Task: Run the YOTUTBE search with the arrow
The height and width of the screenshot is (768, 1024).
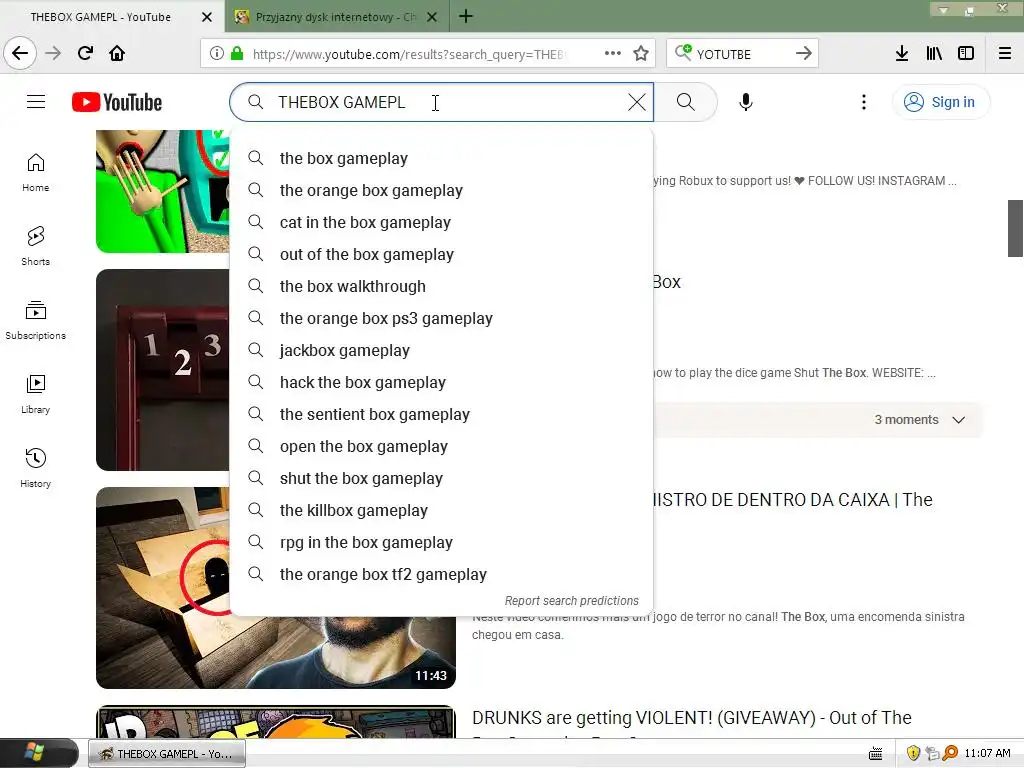Action: pyautogui.click(x=804, y=54)
